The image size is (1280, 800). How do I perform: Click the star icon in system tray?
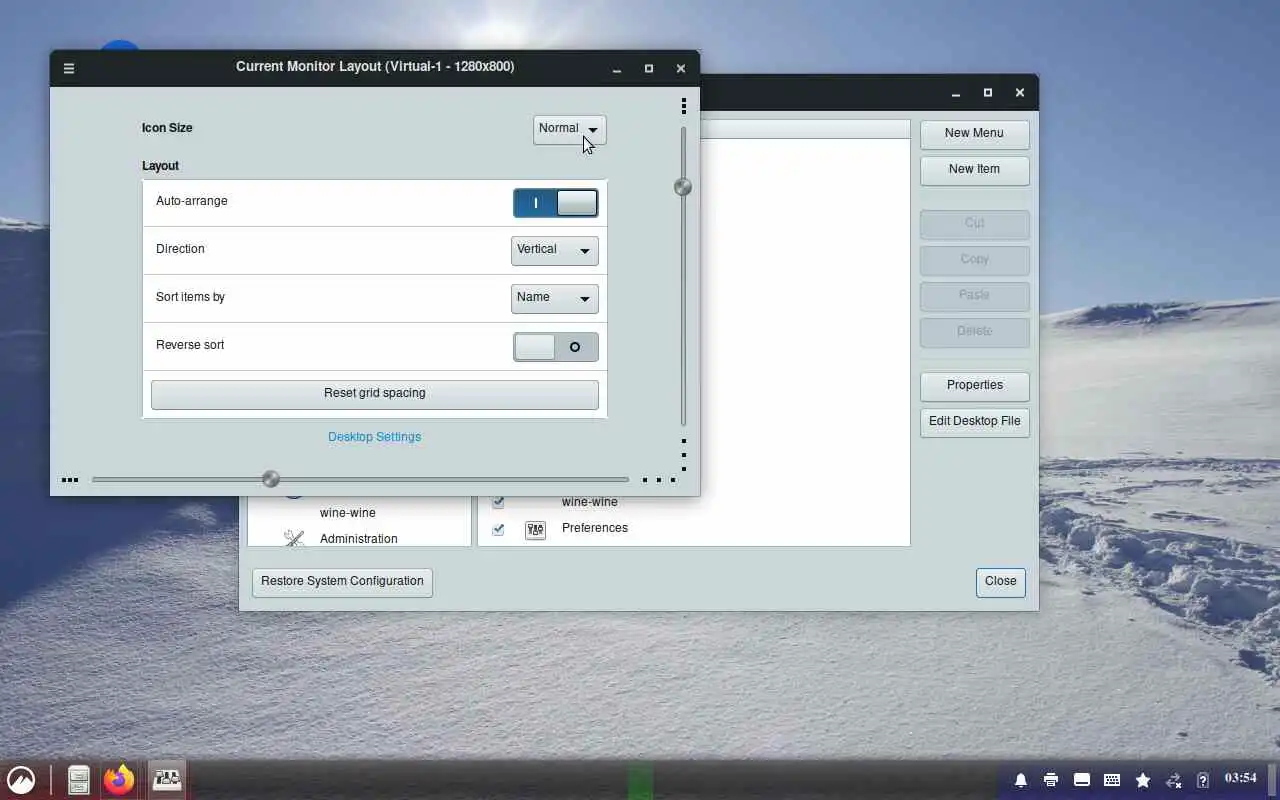[x=1143, y=780]
